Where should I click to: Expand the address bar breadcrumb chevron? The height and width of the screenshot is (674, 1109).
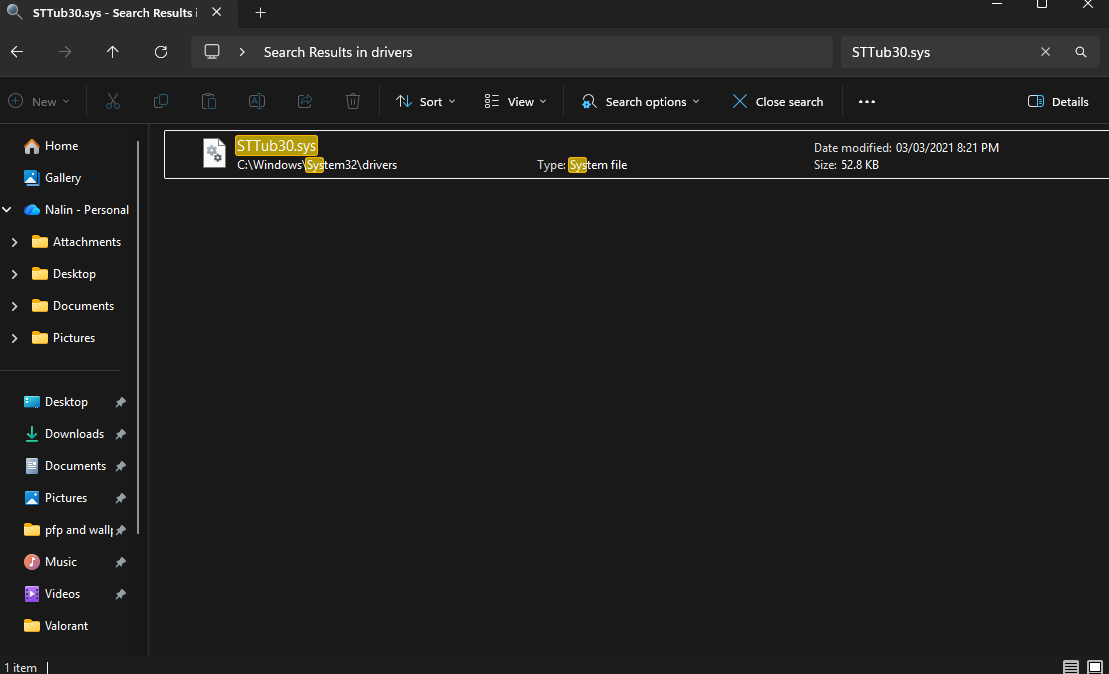[x=242, y=52]
